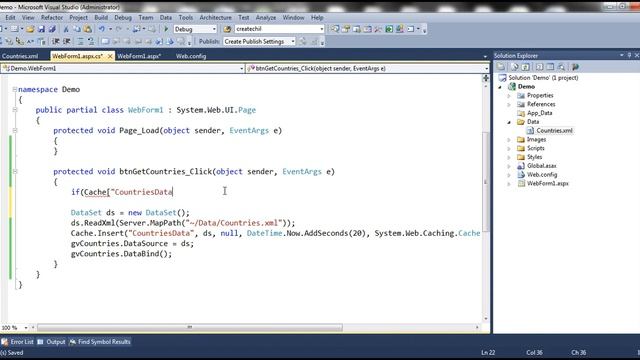Viewport: 640px width, 360px height.
Task: Open Find Symbol Results panel
Action: point(100,342)
